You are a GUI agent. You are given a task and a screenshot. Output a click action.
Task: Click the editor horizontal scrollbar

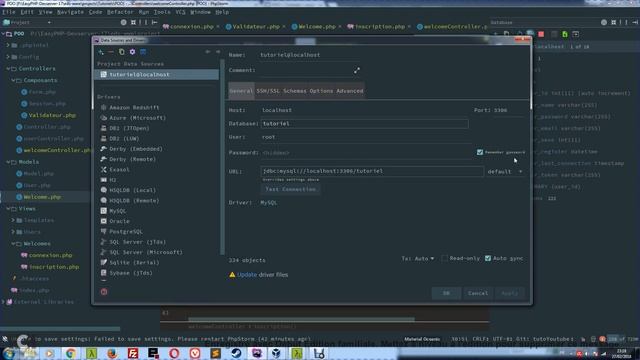[301, 320]
